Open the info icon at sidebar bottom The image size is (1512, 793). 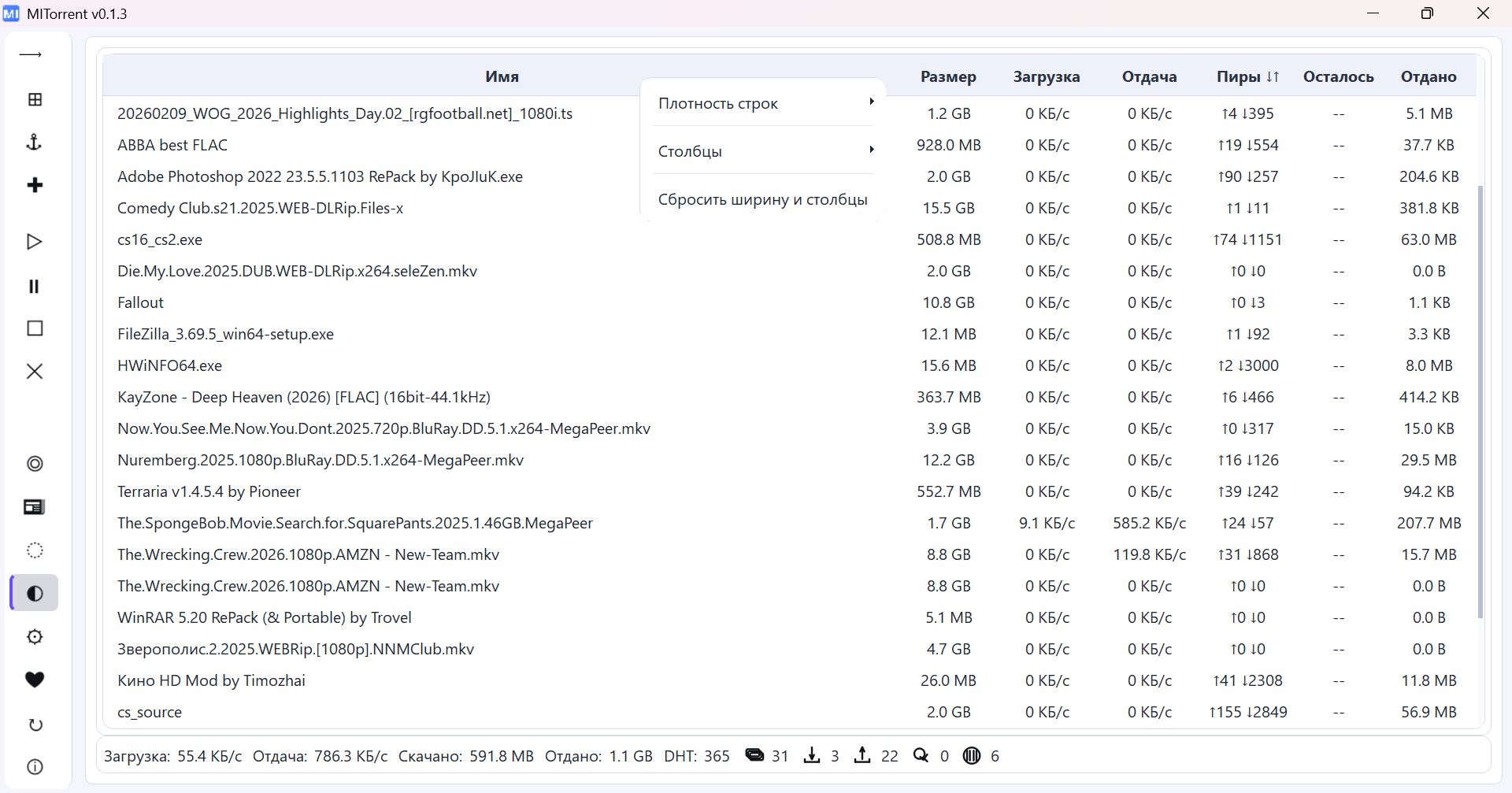[x=34, y=767]
